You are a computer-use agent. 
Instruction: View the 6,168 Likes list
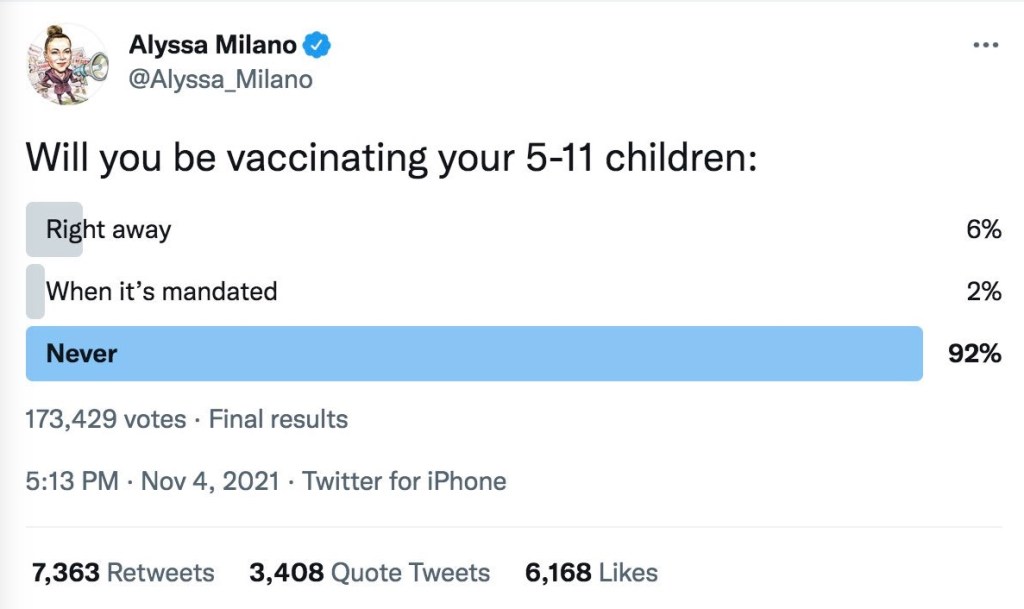(x=591, y=573)
